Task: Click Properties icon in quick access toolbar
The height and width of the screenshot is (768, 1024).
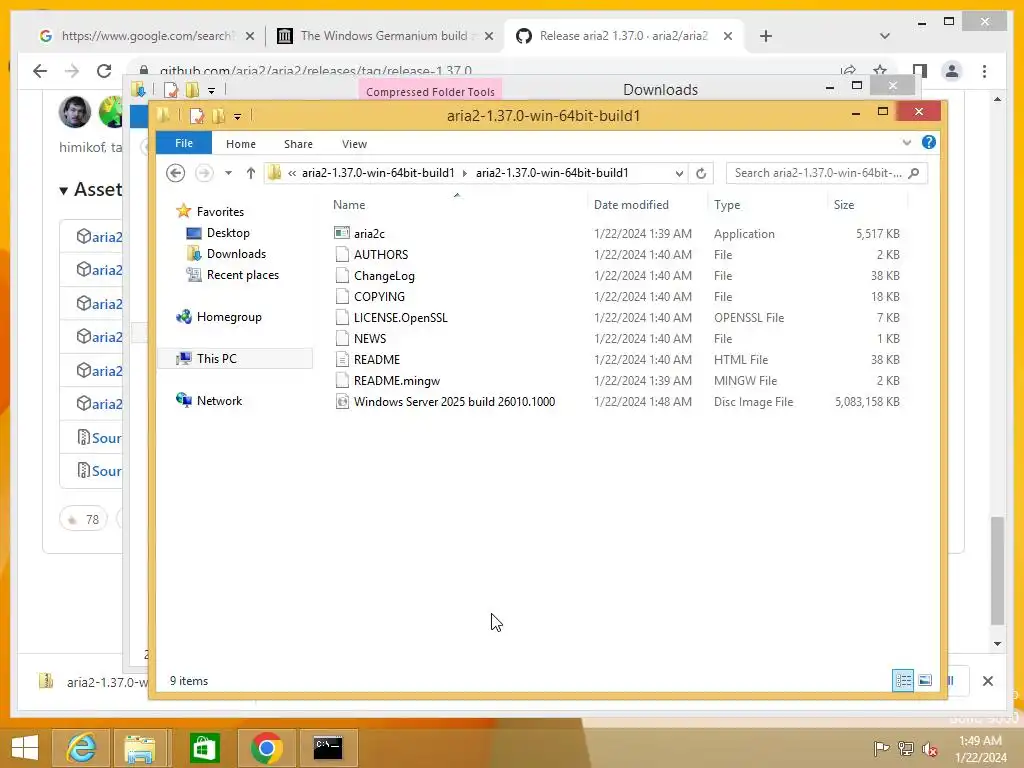Action: tap(197, 116)
